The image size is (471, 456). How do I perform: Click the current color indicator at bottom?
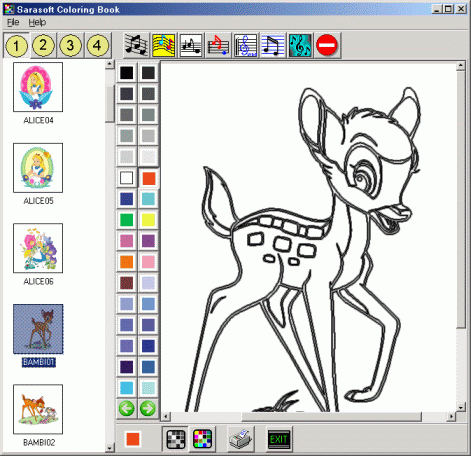click(133, 439)
